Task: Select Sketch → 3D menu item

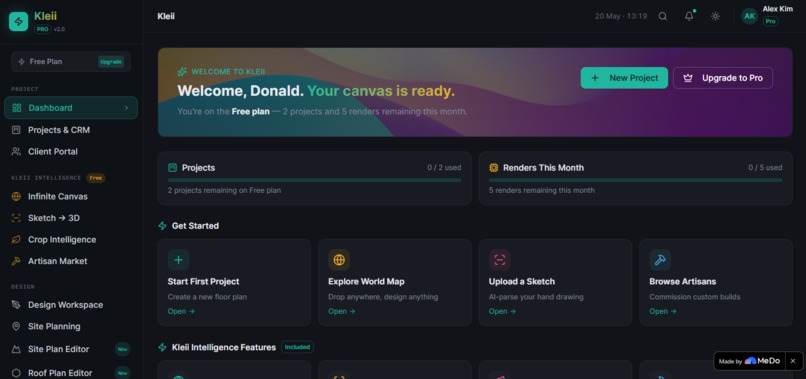Action: (71, 218)
